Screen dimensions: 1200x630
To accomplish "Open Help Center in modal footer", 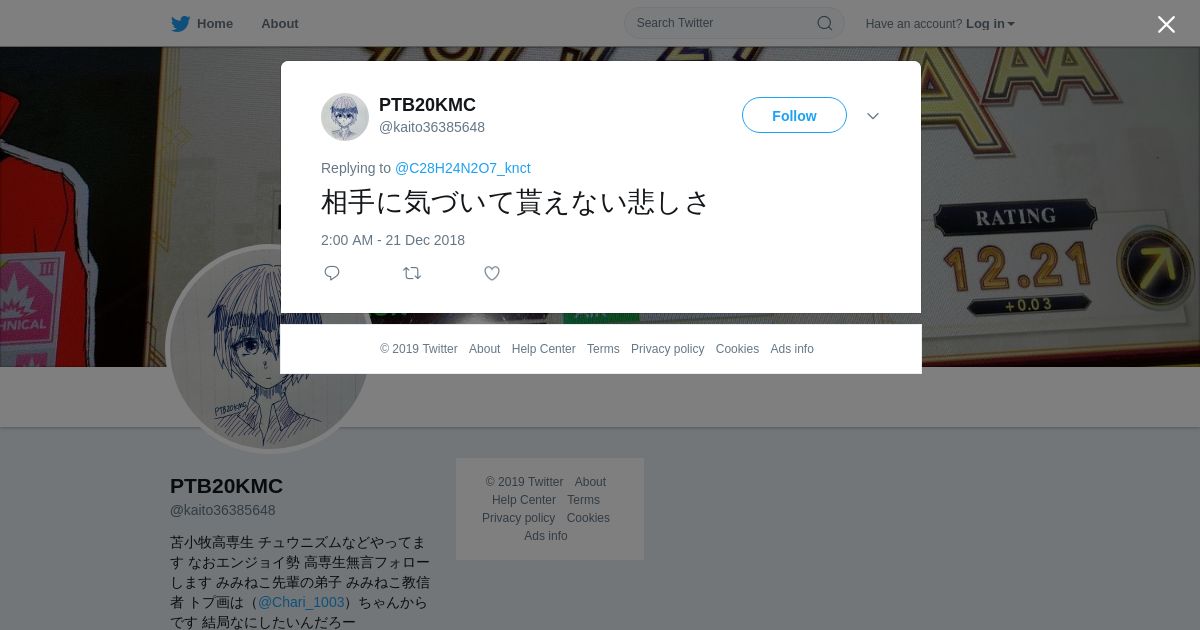I will pos(543,349).
